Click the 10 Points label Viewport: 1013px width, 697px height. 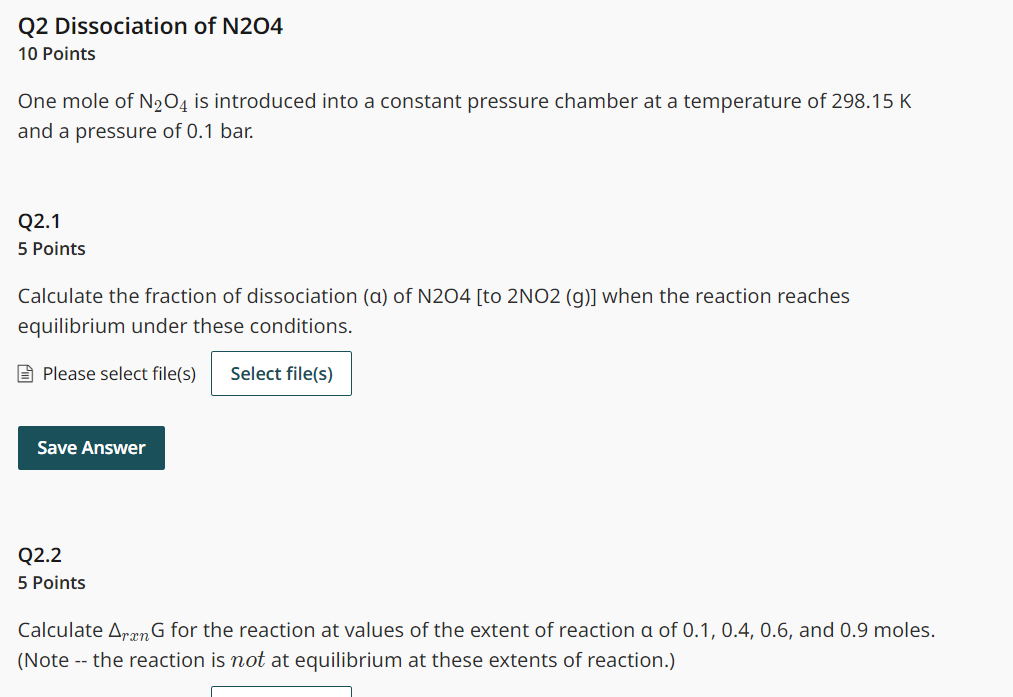coord(57,54)
